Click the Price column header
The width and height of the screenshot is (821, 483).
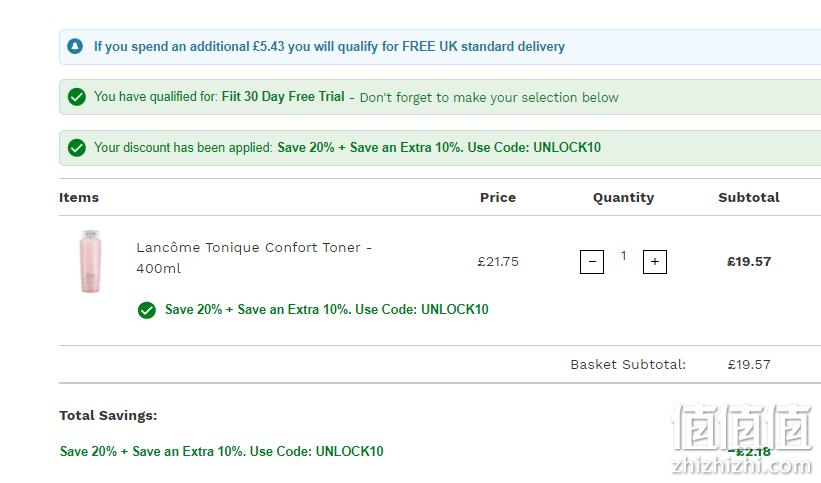(x=498, y=197)
